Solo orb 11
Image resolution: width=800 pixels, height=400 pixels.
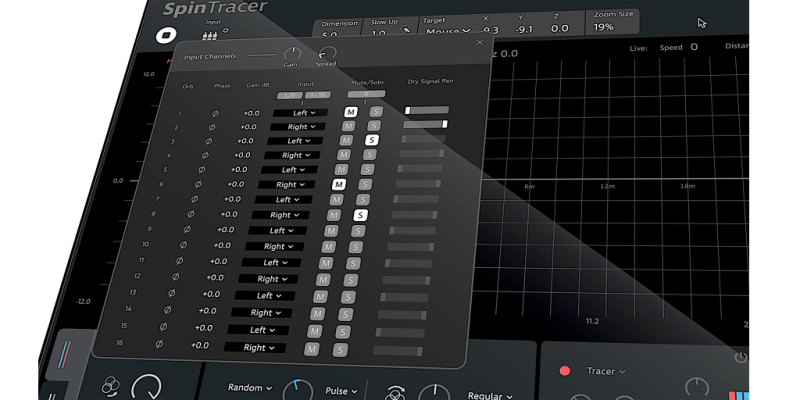point(353,263)
